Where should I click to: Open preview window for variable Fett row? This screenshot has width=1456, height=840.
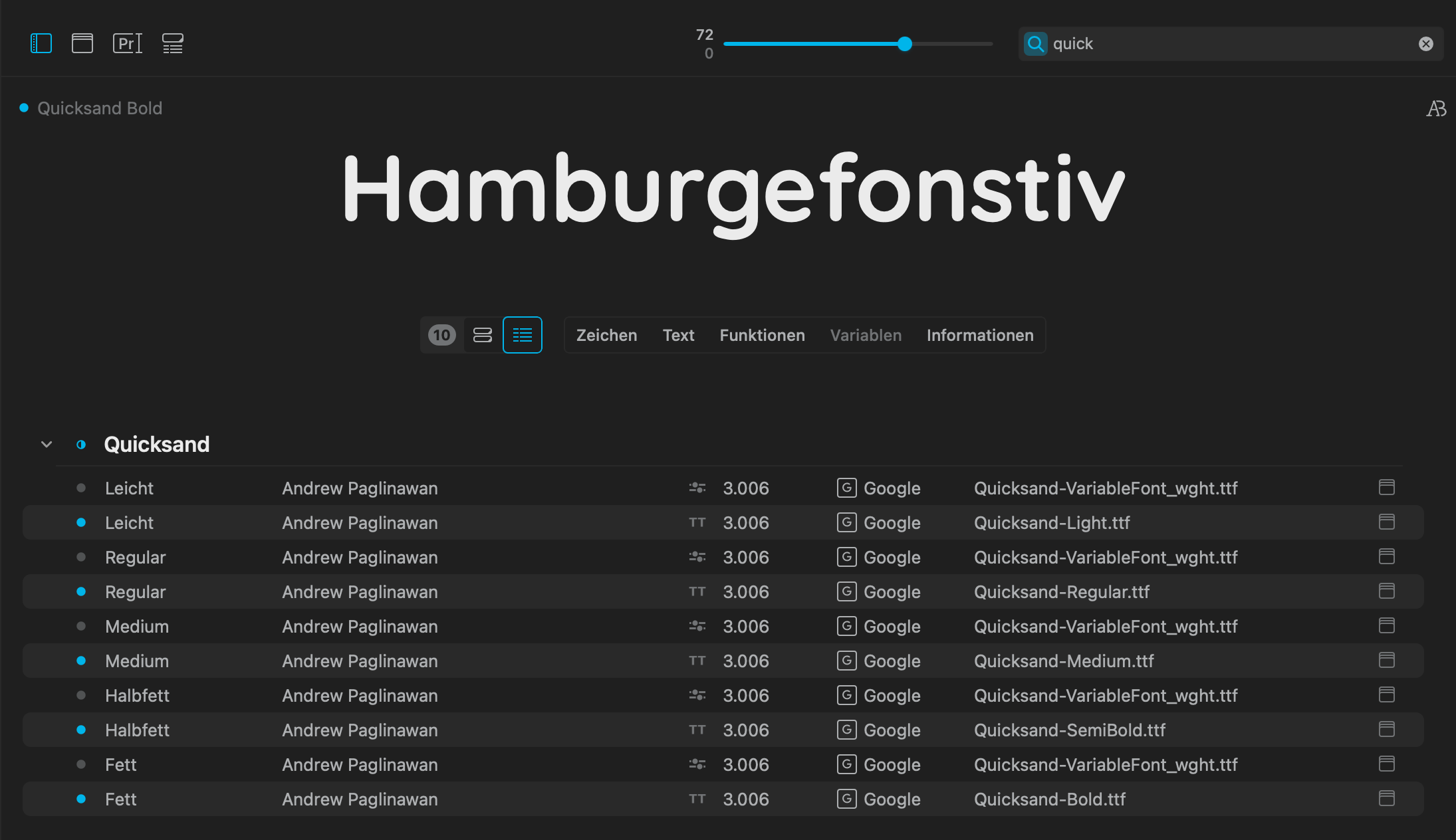[x=1387, y=764]
